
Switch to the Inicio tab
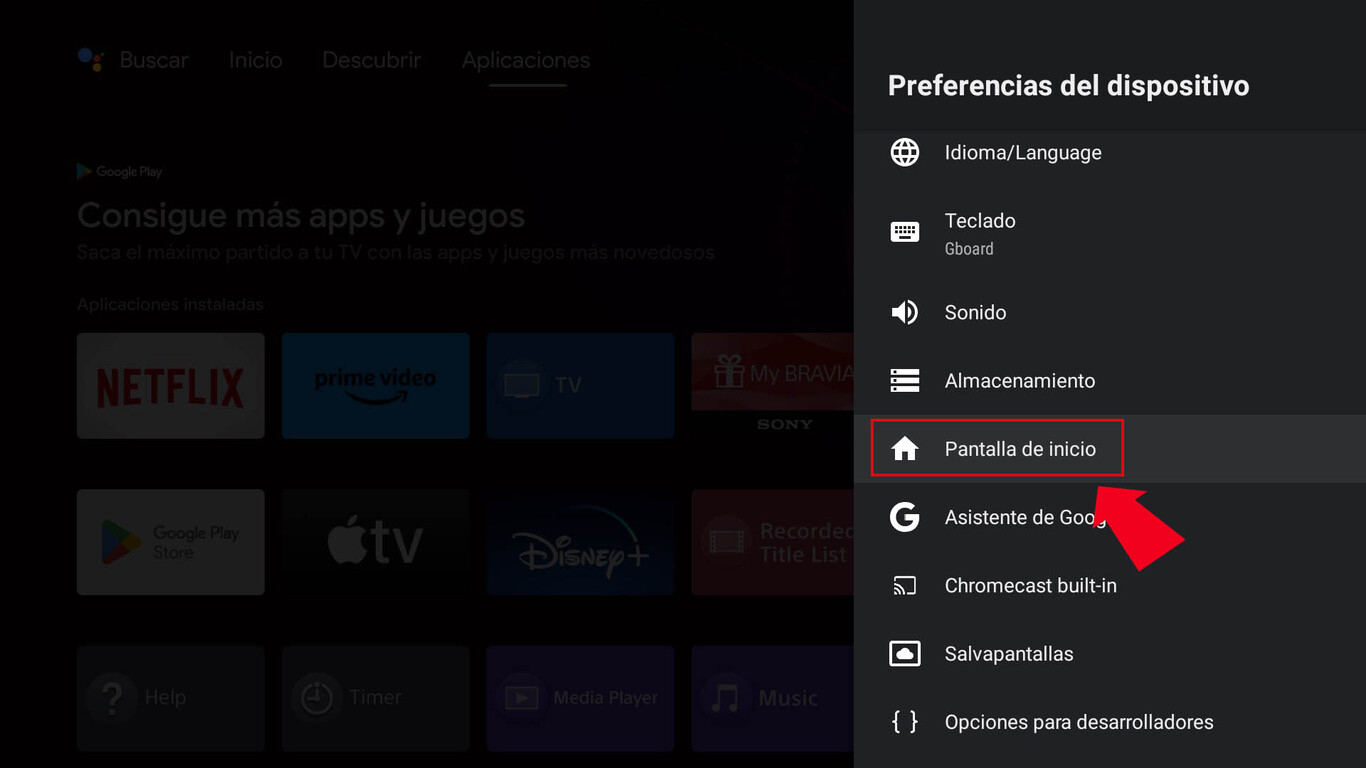254,60
